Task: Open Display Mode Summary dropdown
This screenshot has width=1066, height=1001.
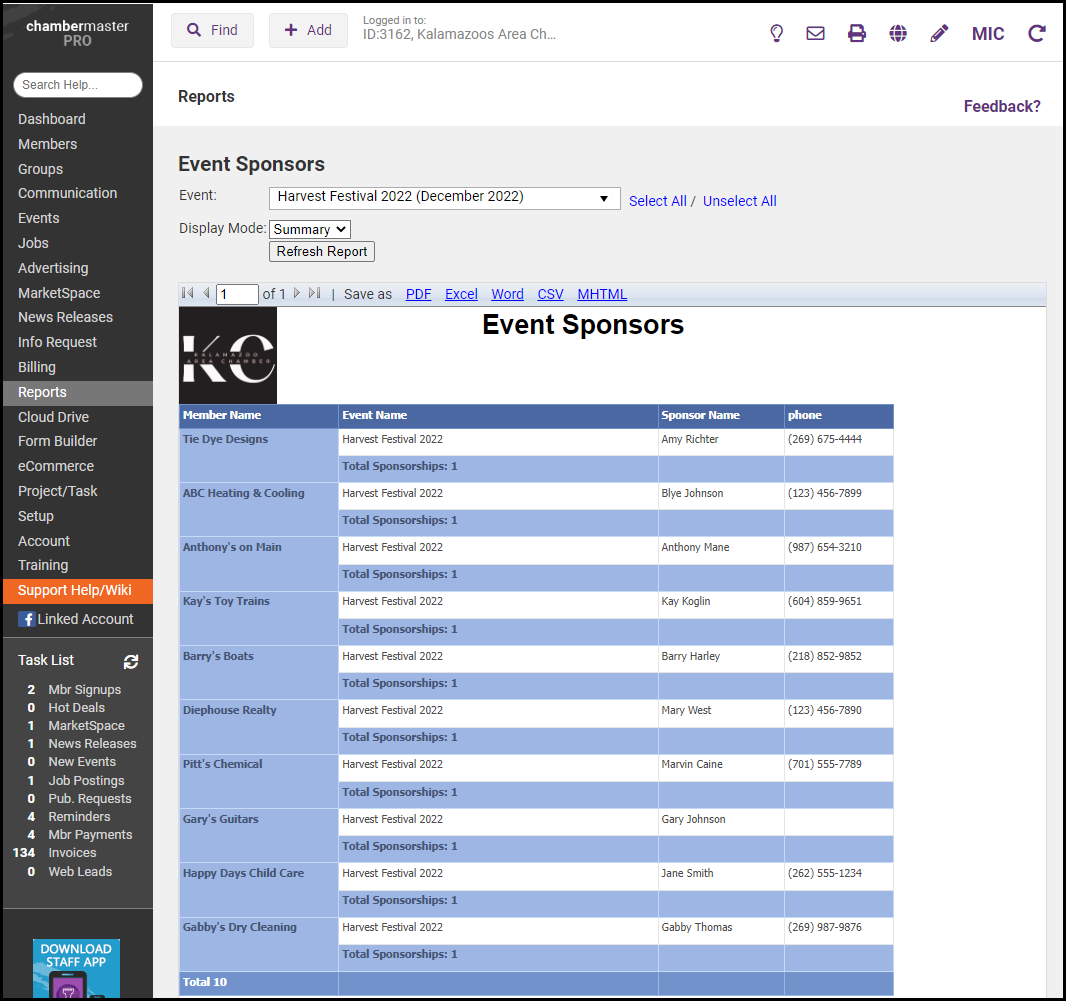Action: 310,229
